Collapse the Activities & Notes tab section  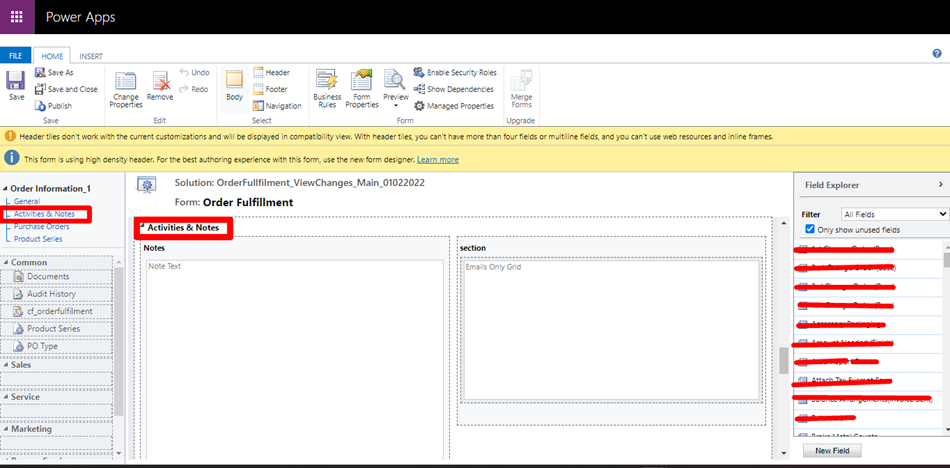click(x=142, y=227)
